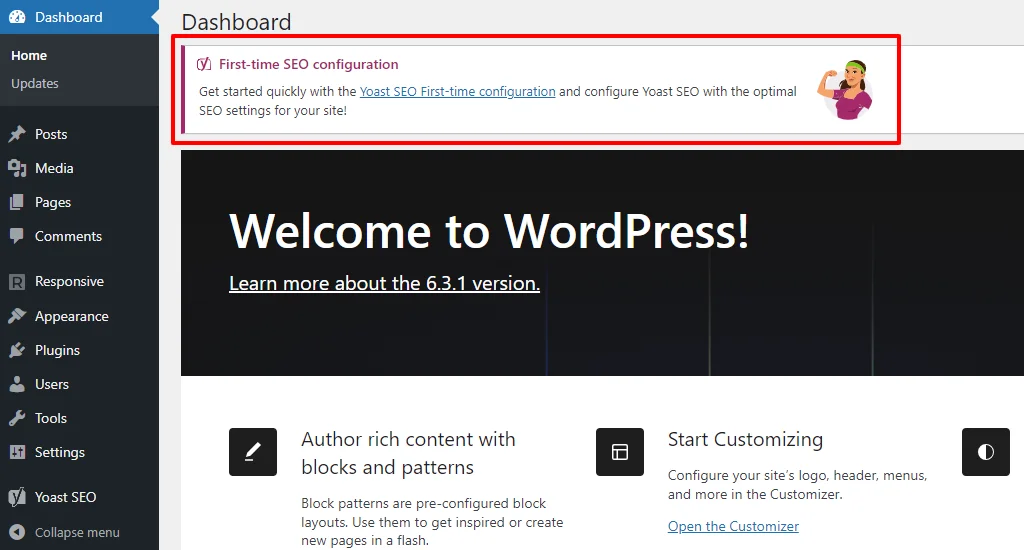Open the Posts menu
Screen dimensions: 1024x550
tap(79, 134)
